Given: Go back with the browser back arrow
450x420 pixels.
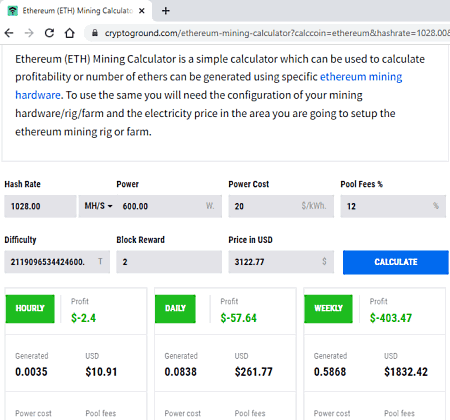Looking at the screenshot, I should point(9,33).
